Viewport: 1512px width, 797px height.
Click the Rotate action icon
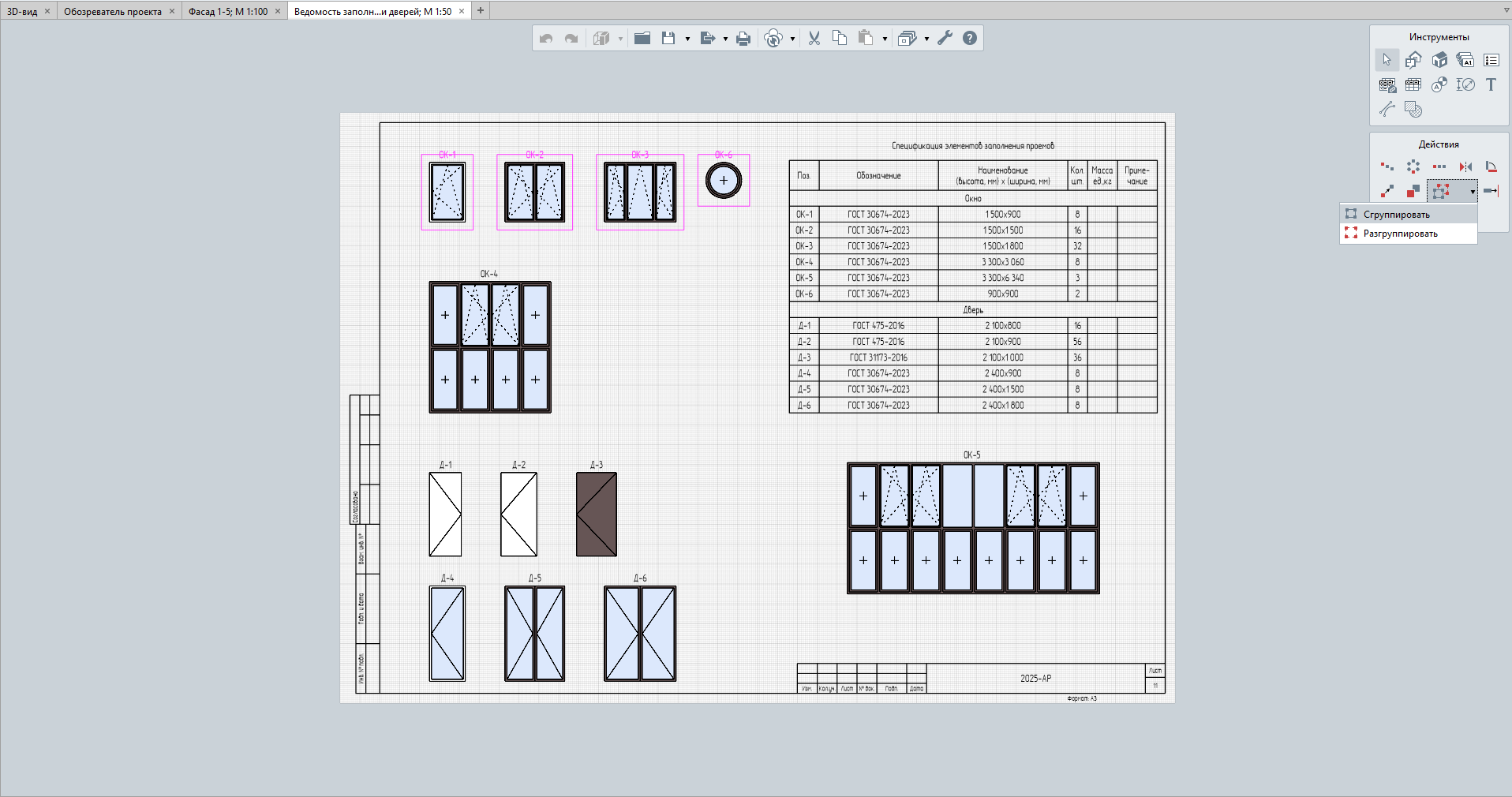coord(1491,167)
